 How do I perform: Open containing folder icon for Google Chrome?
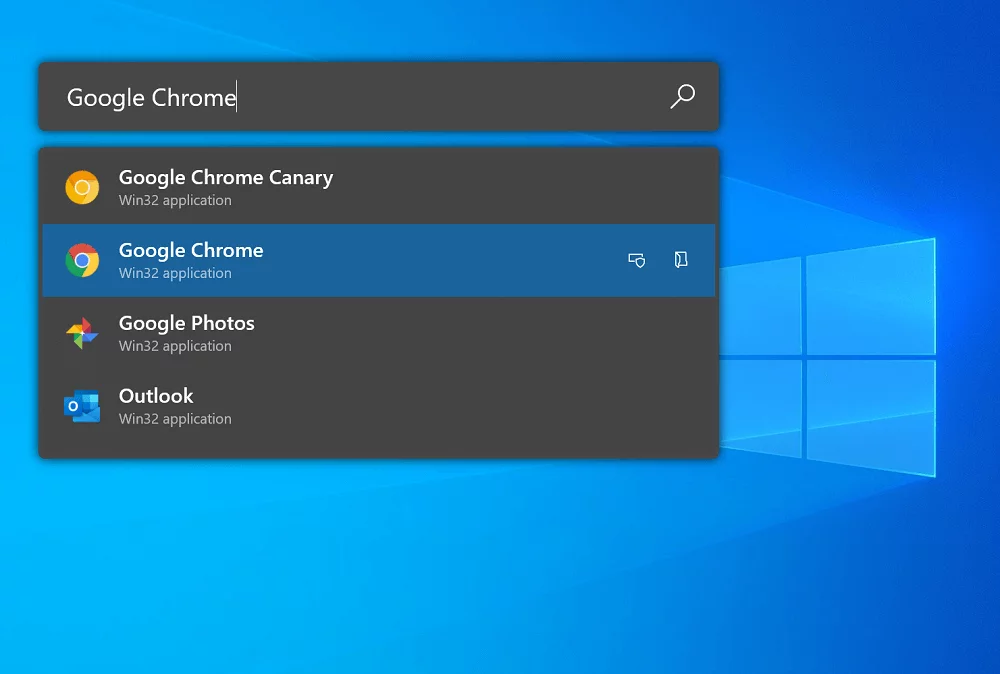point(681,260)
